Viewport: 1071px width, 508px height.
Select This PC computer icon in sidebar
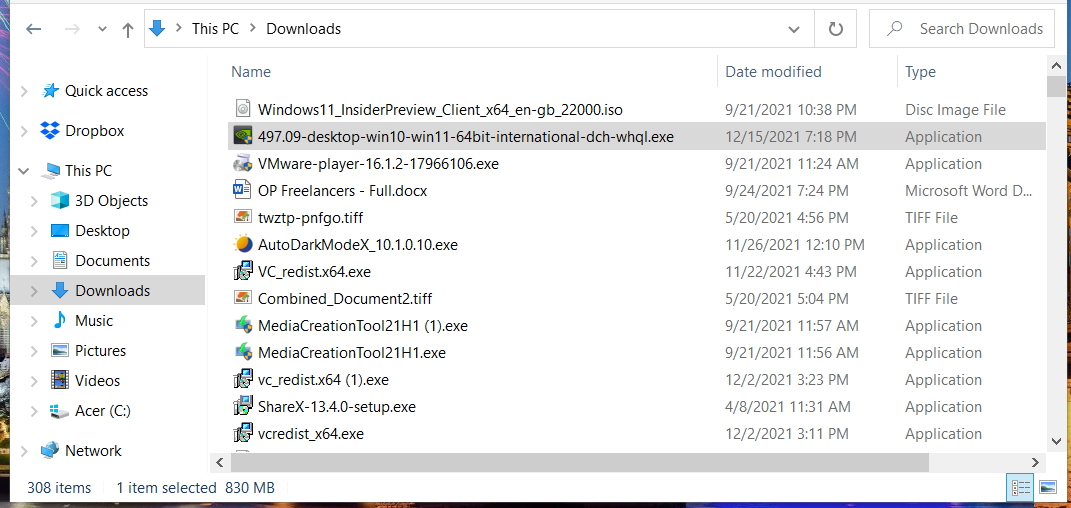[x=50, y=171]
